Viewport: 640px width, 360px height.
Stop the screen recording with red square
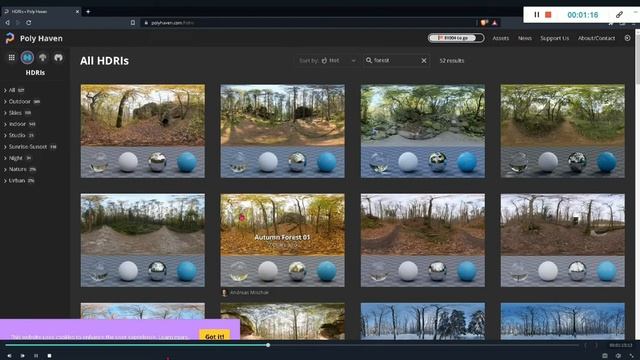[x=548, y=15]
